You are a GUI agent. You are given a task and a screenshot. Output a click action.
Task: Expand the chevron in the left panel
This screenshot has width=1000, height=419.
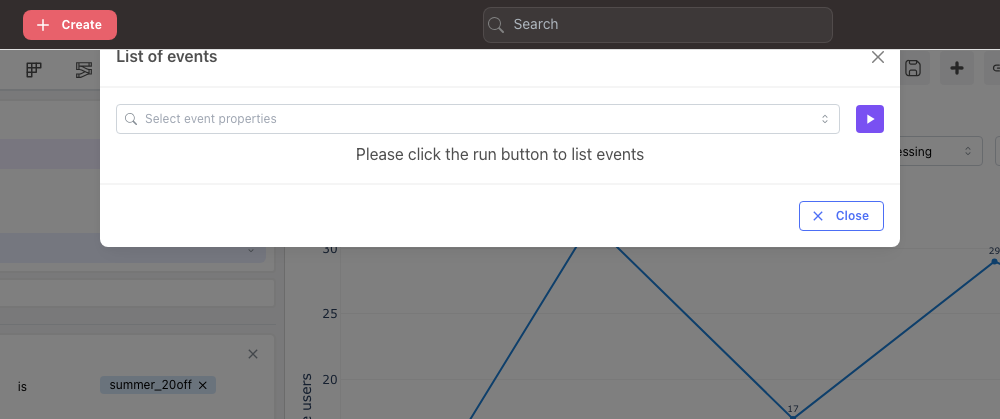[x=251, y=251]
